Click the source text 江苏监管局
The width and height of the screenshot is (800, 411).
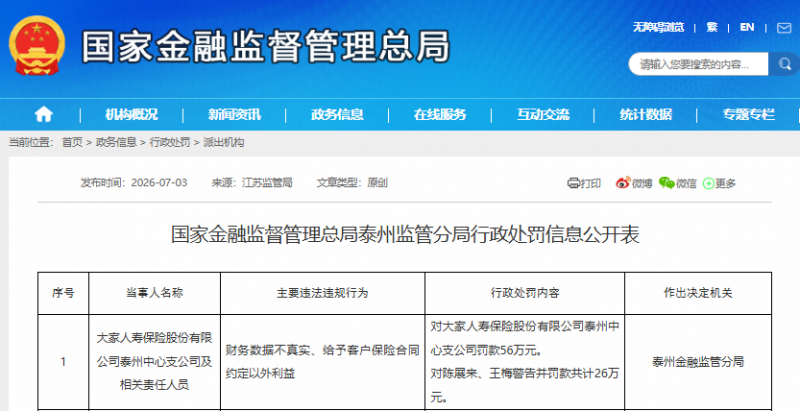267,183
